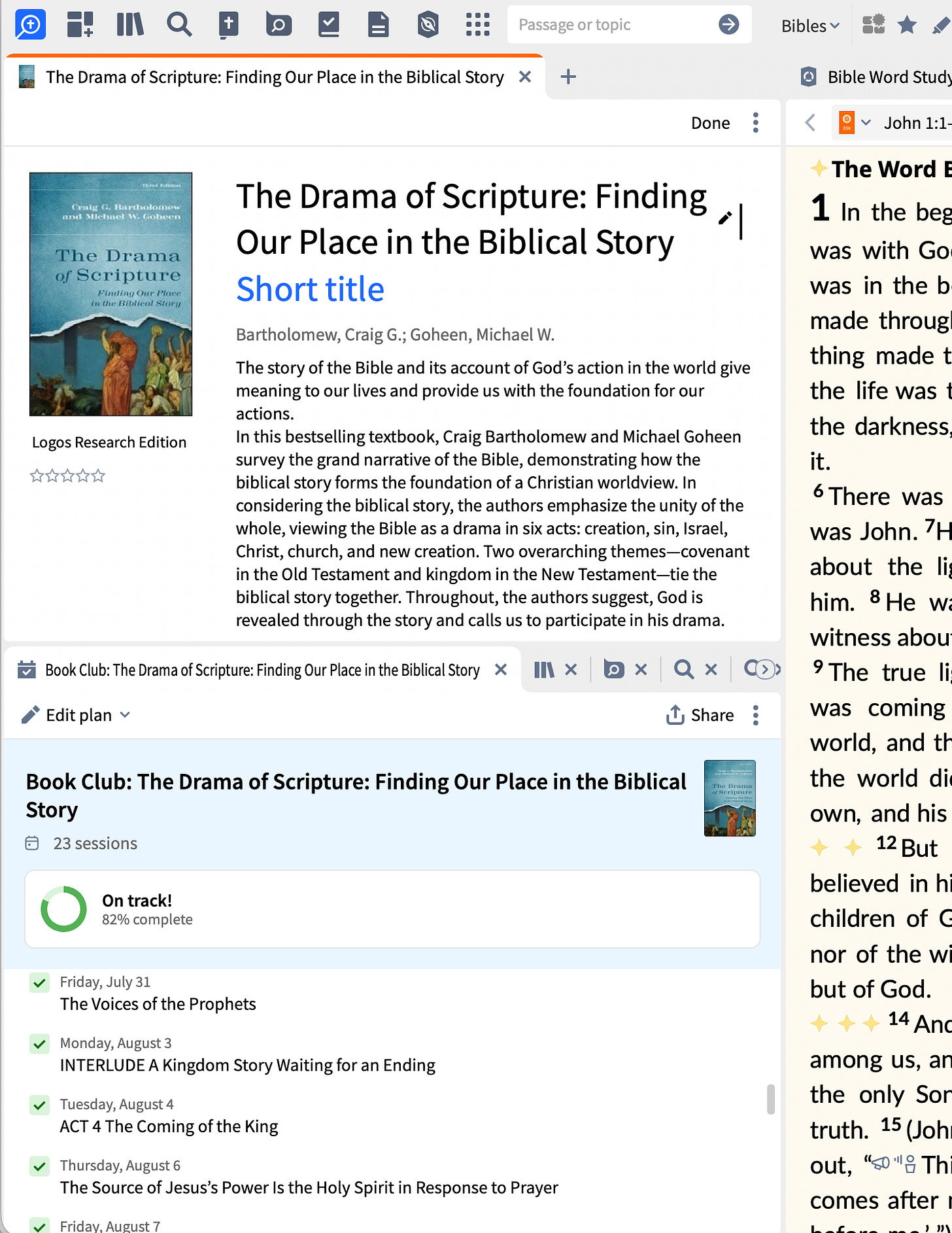Open the Notes icon in the top toolbar

click(279, 25)
